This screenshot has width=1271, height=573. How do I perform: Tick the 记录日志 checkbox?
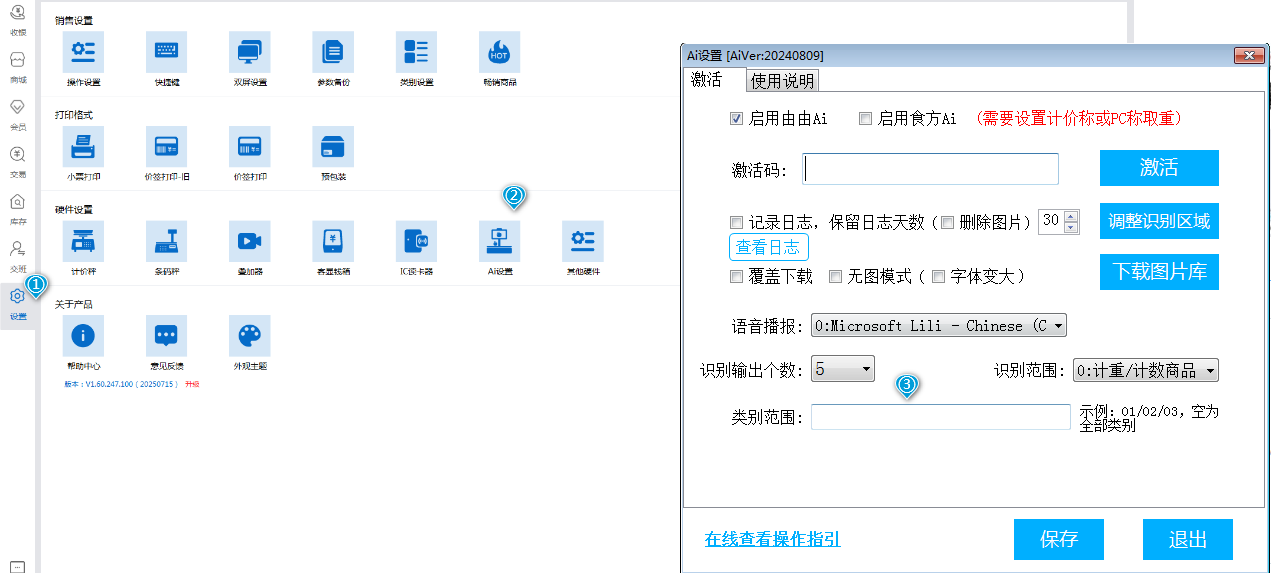point(737,222)
